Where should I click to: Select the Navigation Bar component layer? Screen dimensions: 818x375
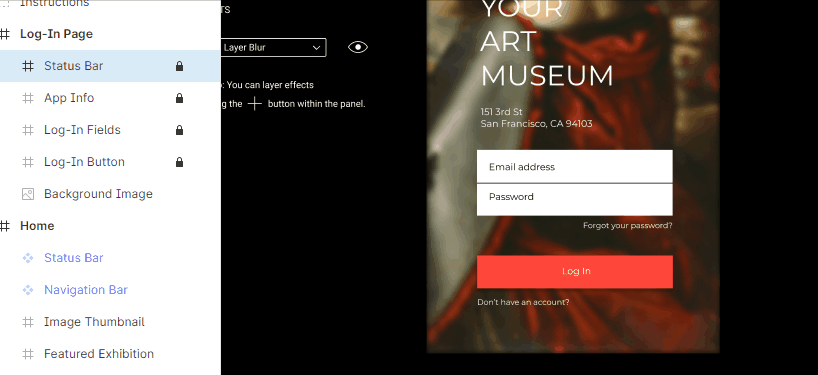coord(86,290)
